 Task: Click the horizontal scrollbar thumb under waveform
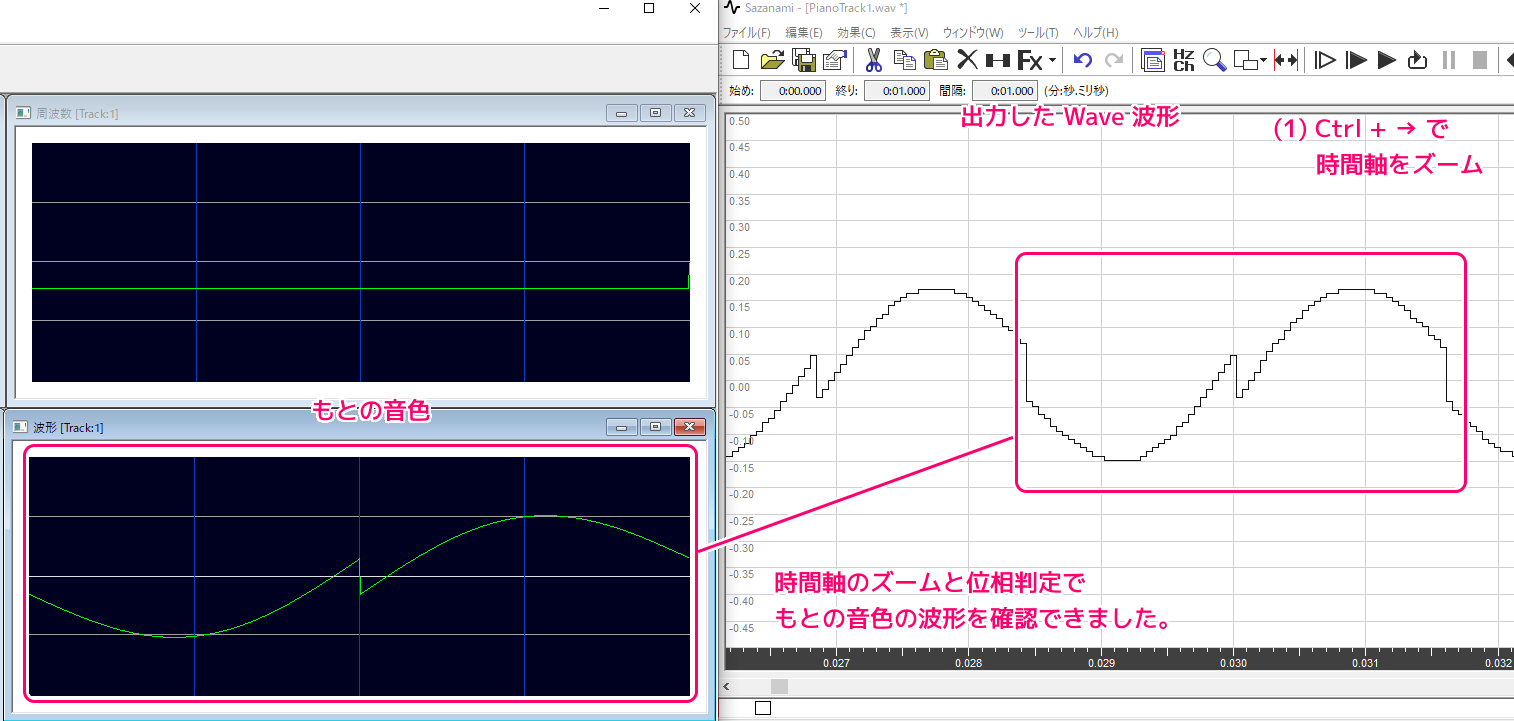pyautogui.click(x=779, y=686)
